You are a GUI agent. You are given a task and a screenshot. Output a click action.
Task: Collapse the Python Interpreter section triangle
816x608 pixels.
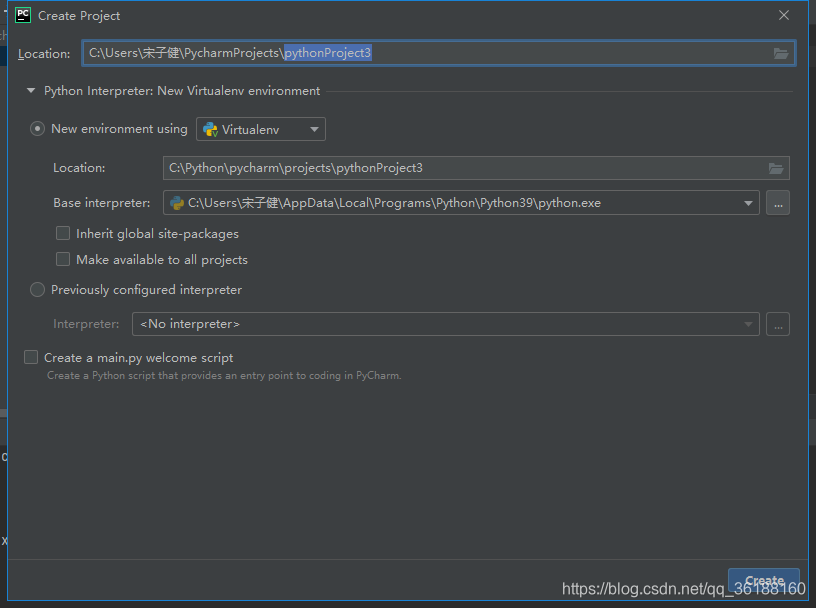click(31, 91)
